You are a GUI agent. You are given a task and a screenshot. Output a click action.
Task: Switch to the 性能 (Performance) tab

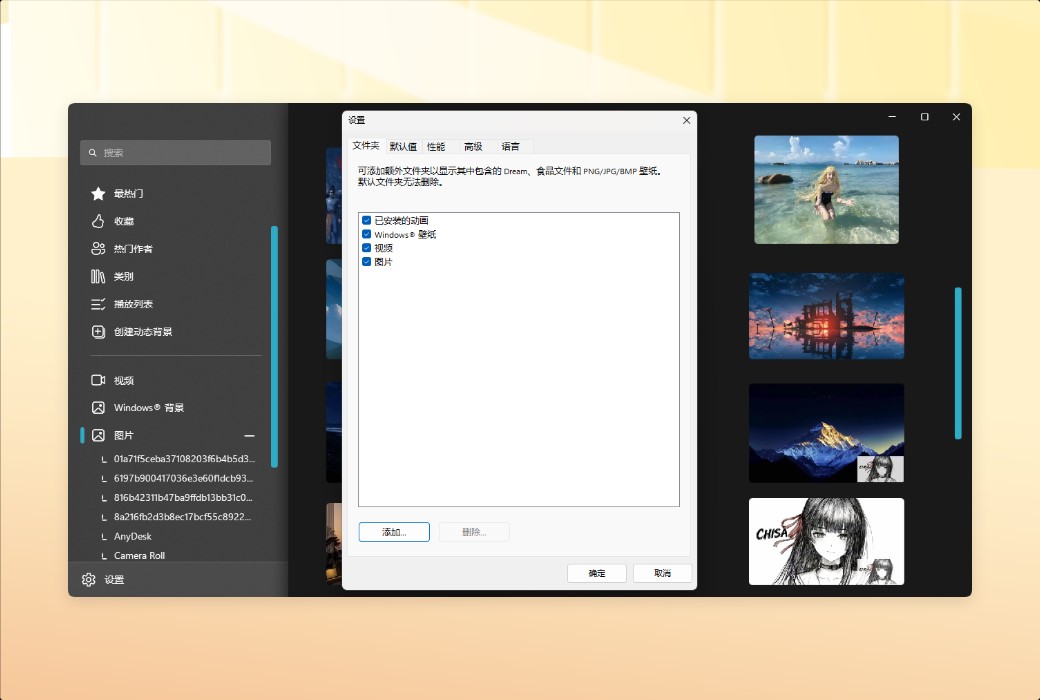click(x=435, y=146)
